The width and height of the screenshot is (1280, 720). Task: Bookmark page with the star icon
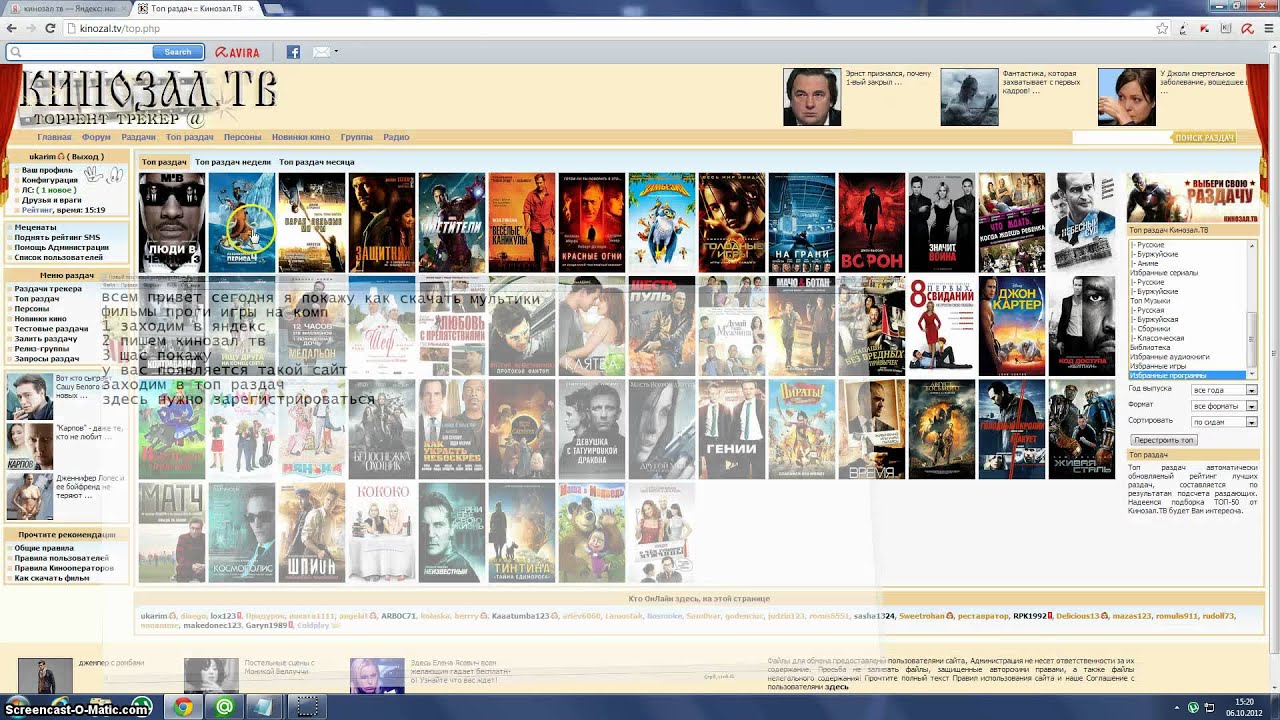point(1162,28)
